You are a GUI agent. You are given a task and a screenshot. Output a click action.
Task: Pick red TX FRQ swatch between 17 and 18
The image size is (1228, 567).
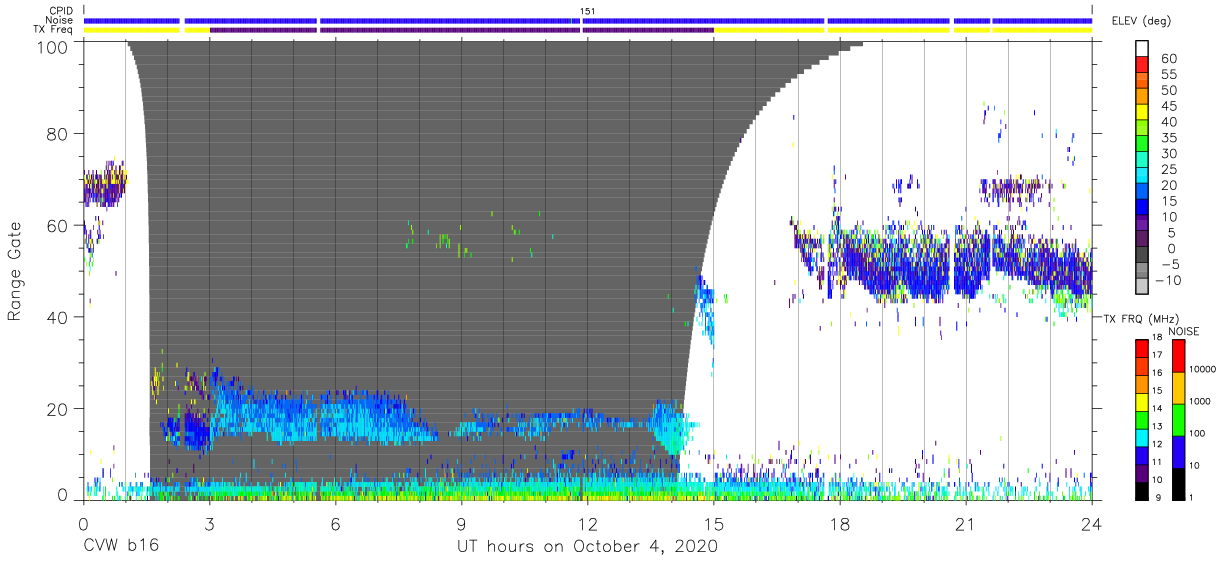pos(1142,349)
